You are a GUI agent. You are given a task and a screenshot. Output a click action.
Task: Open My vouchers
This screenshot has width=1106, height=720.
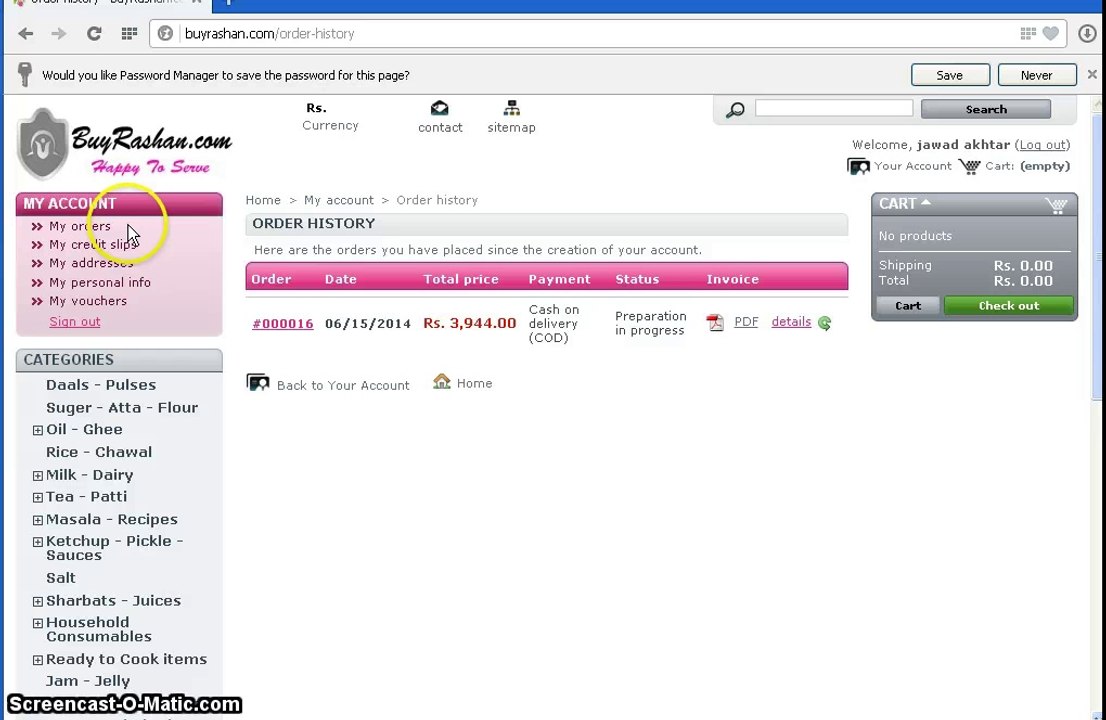click(x=87, y=300)
